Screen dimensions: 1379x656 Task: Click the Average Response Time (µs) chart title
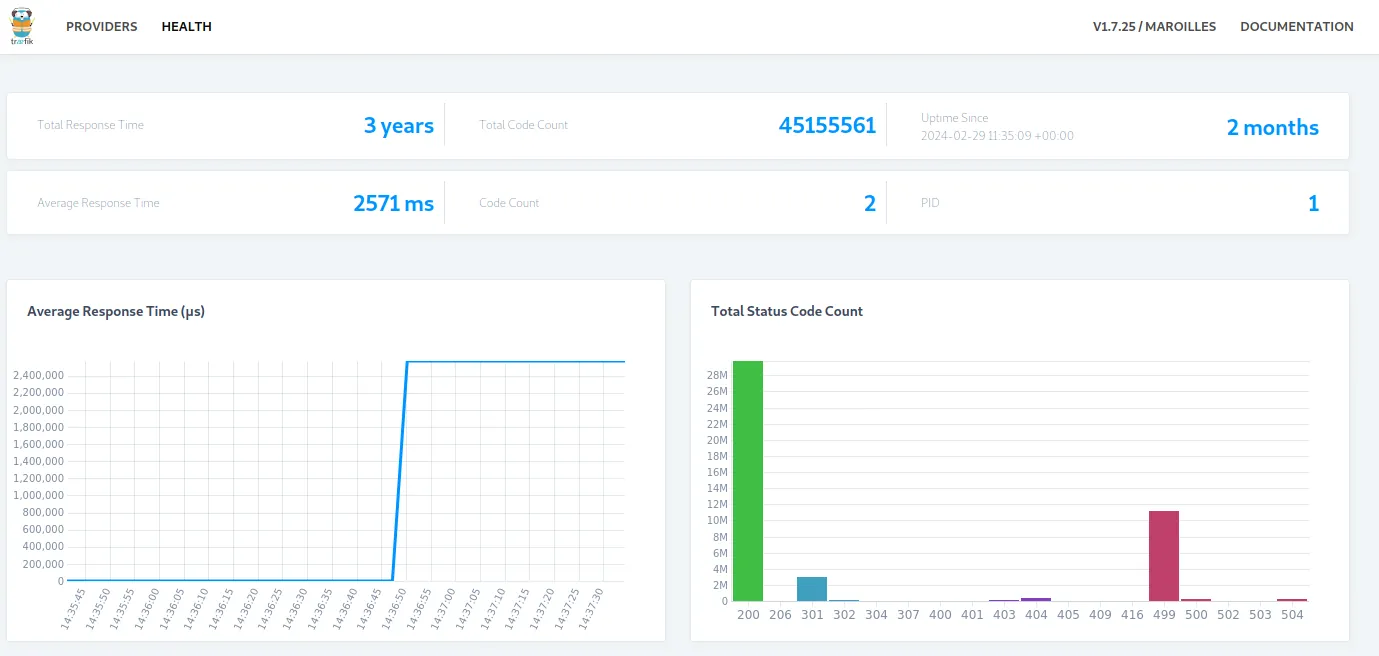click(x=116, y=311)
